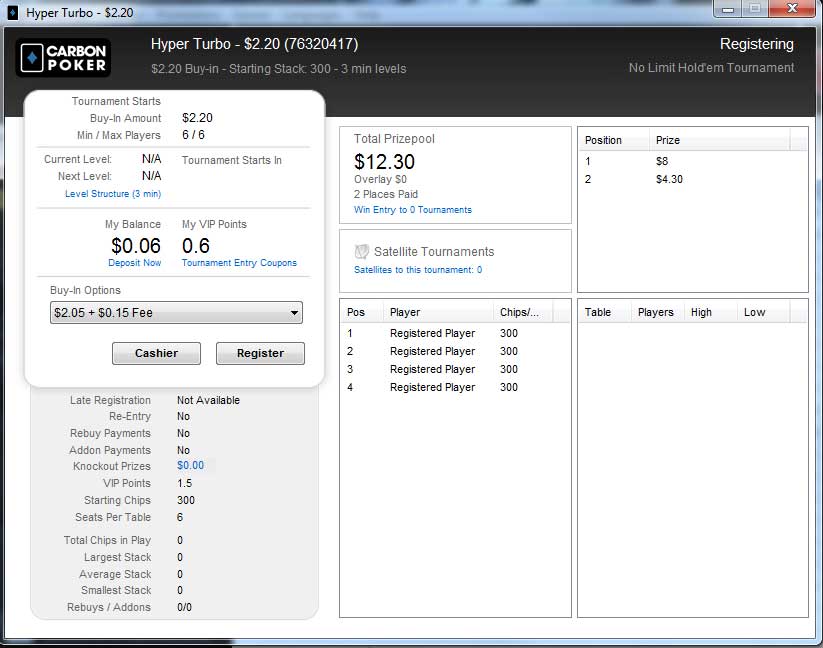Viewport: 823px width, 648px height.
Task: Open Satellites to this tournament link
Action: (418, 270)
